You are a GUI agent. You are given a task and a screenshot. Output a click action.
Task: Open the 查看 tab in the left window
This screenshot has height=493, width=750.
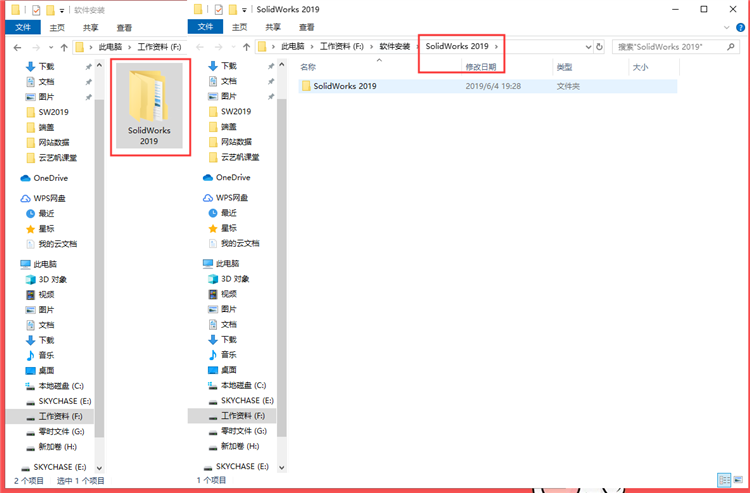pos(124,28)
